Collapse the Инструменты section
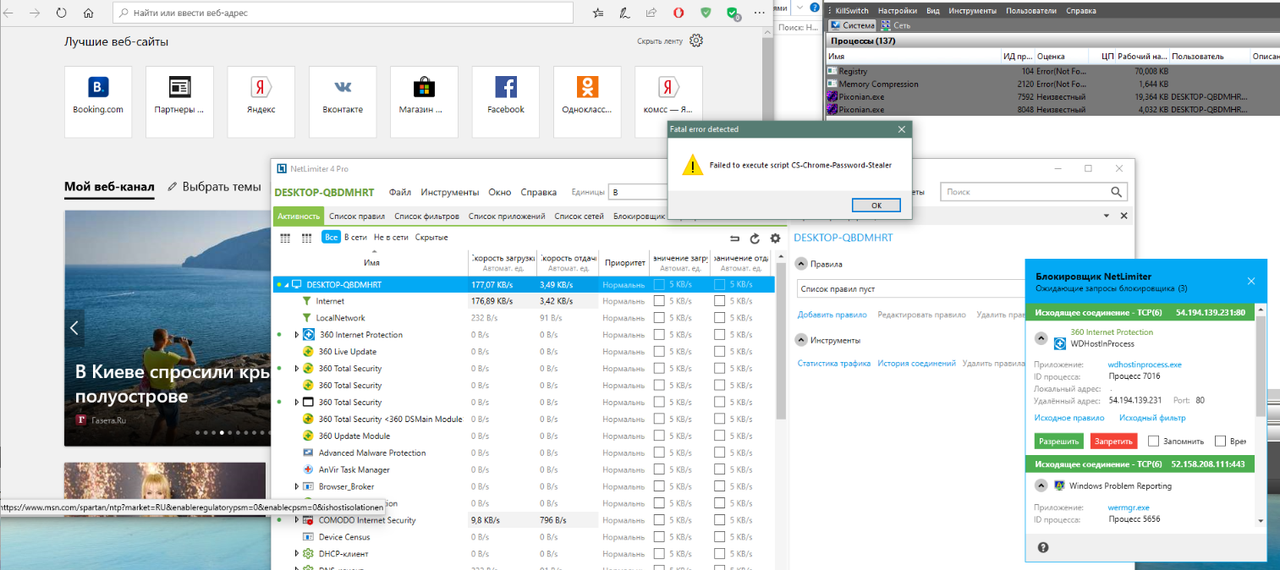The height and width of the screenshot is (570, 1280). 801,340
